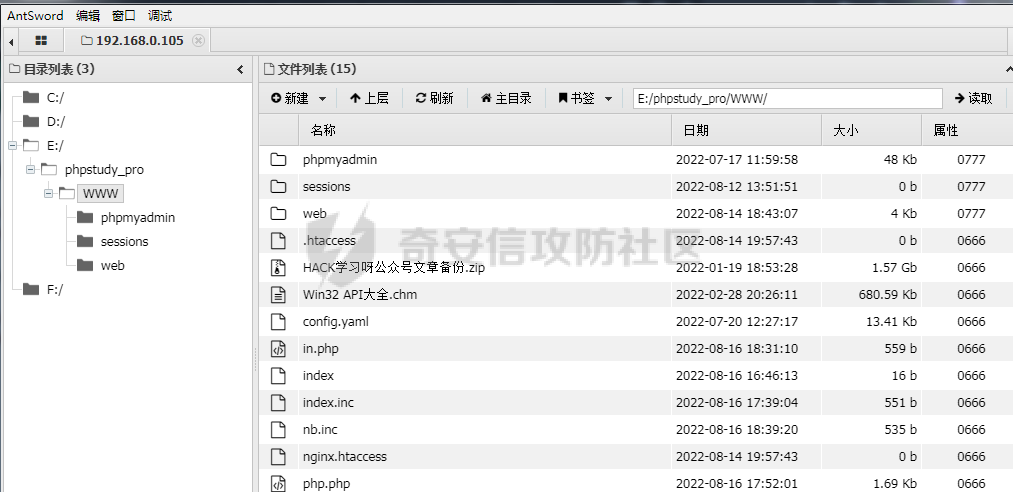Sort by the 属性 column header
The image size is (1013, 492).
coord(967,130)
